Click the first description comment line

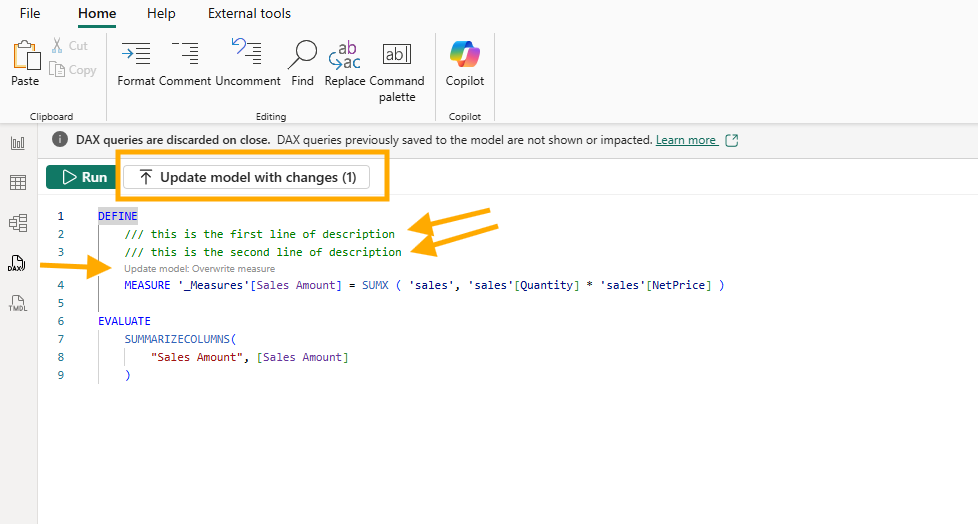tap(259, 234)
